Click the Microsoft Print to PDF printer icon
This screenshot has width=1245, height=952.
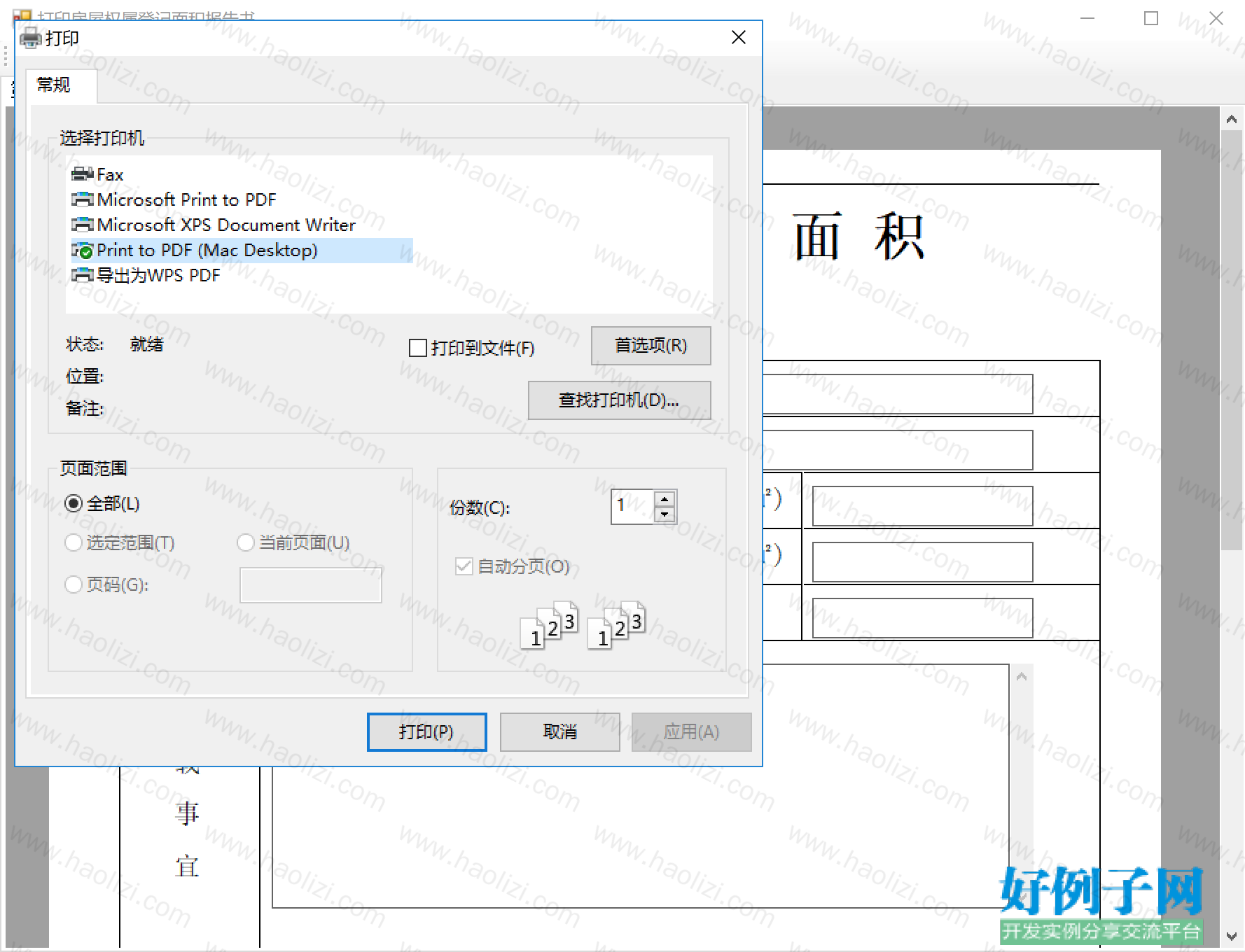(x=83, y=199)
